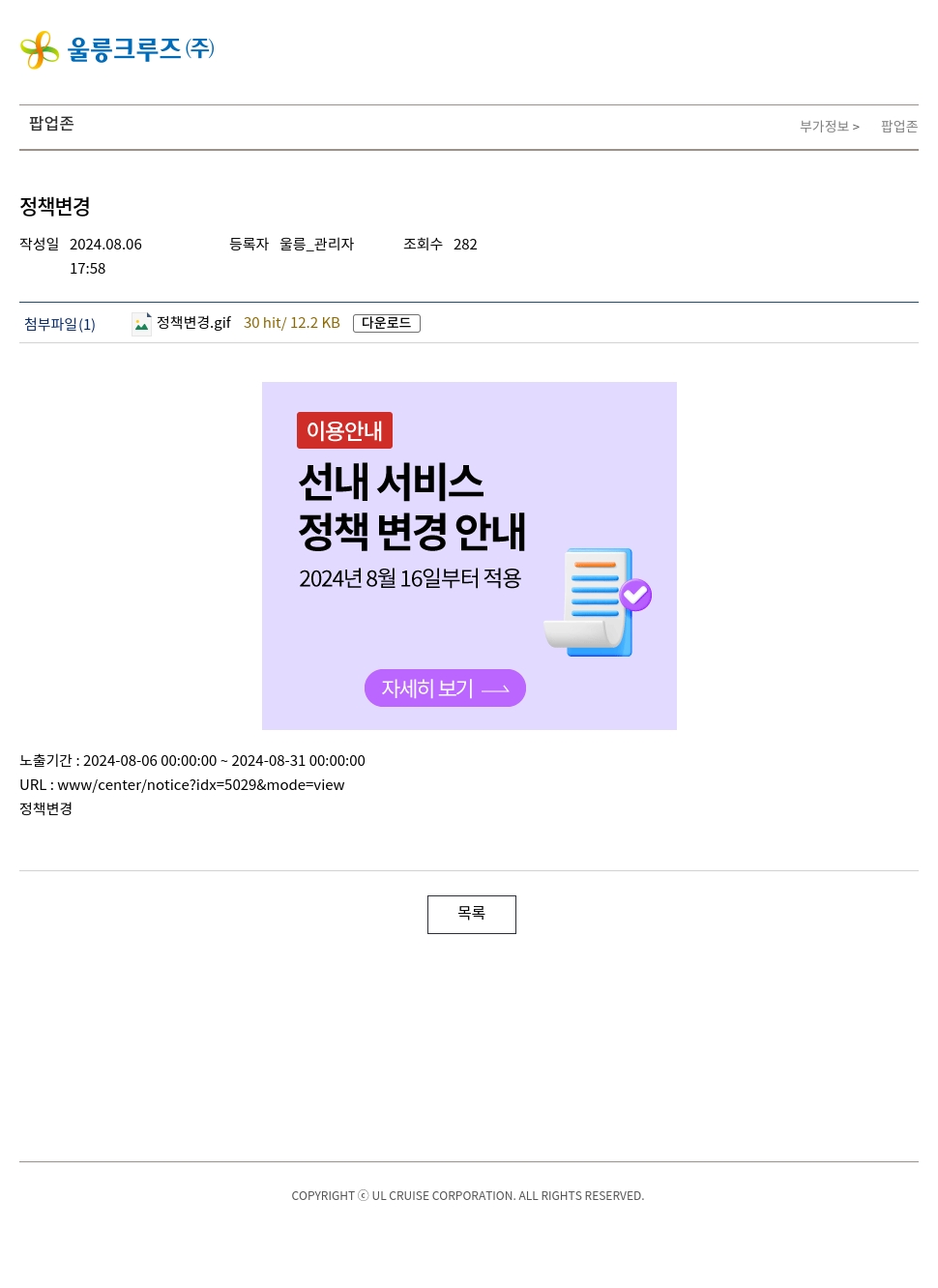This screenshot has width=938, height=1288.
Task: Click the 정책변경.gif image file icon
Action: pyautogui.click(x=141, y=324)
